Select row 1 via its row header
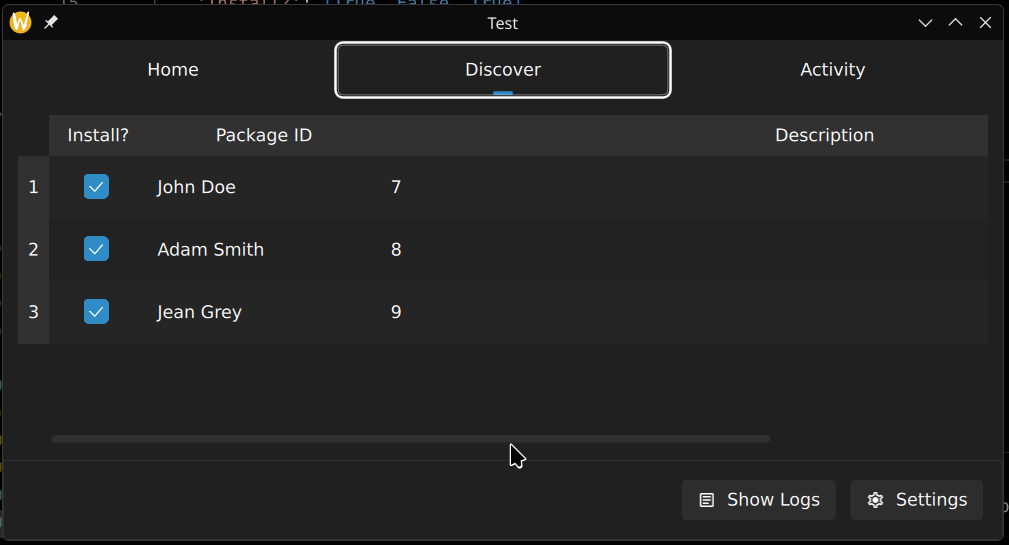The width and height of the screenshot is (1009, 545). 33,187
